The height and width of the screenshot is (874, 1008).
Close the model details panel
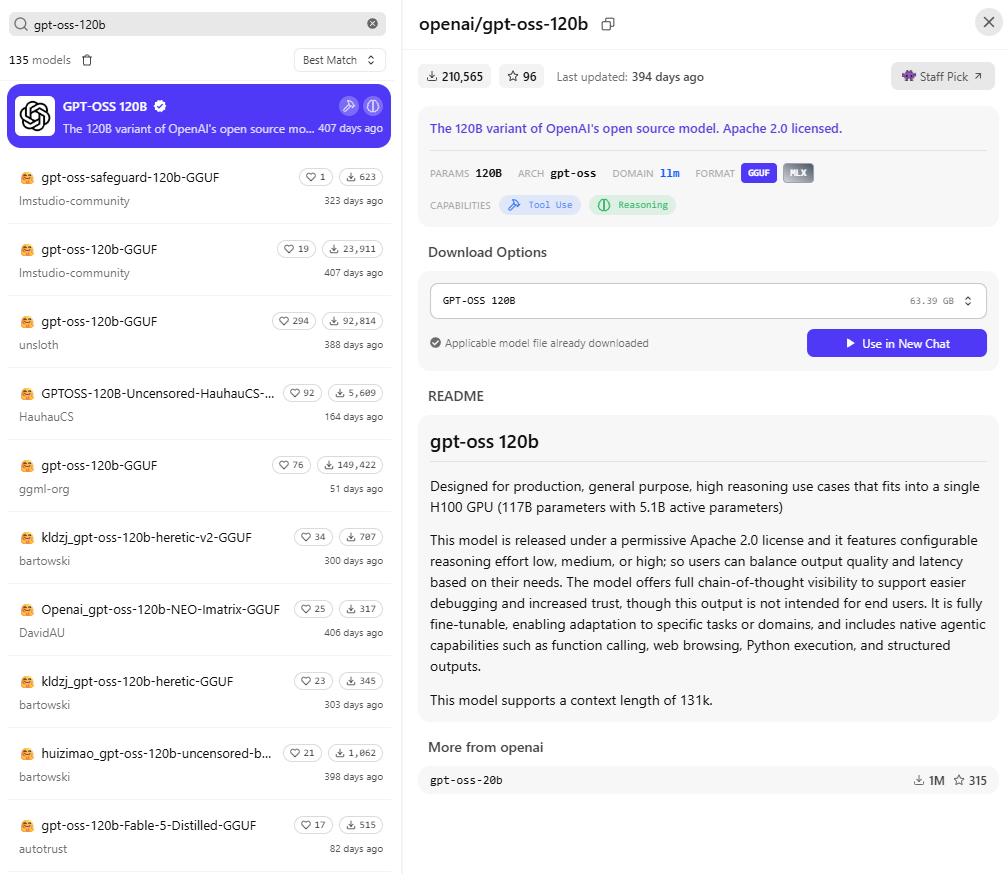[x=989, y=22]
